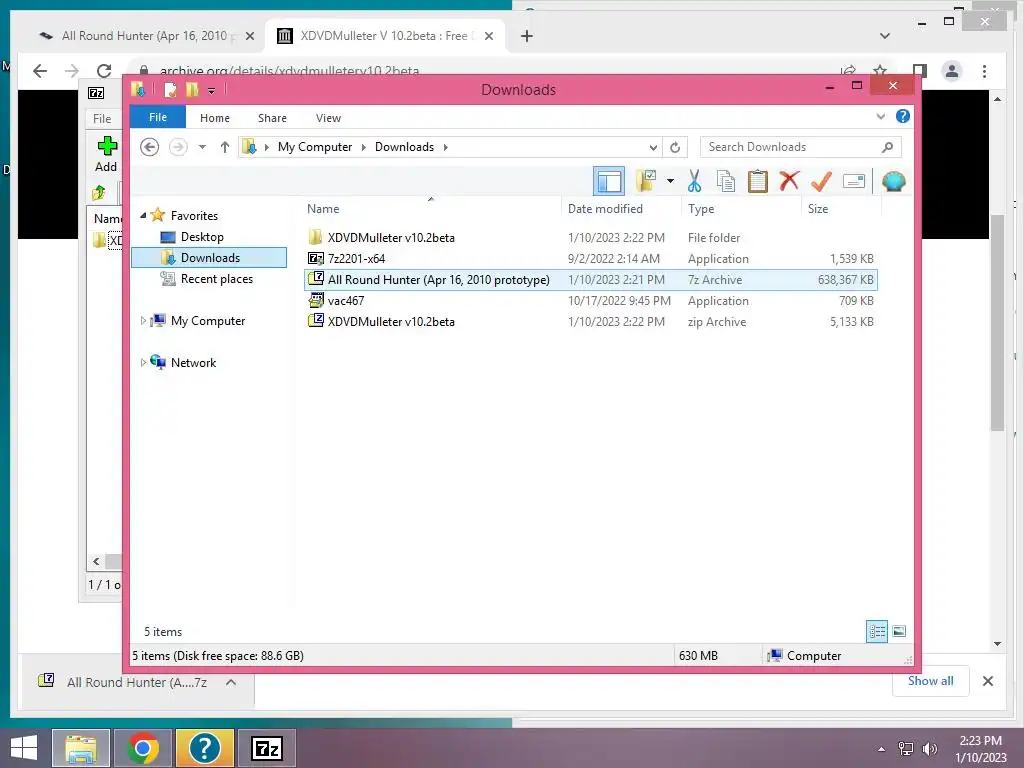Select the Network navigation item
Viewport: 1024px width, 768px height.
click(x=193, y=362)
